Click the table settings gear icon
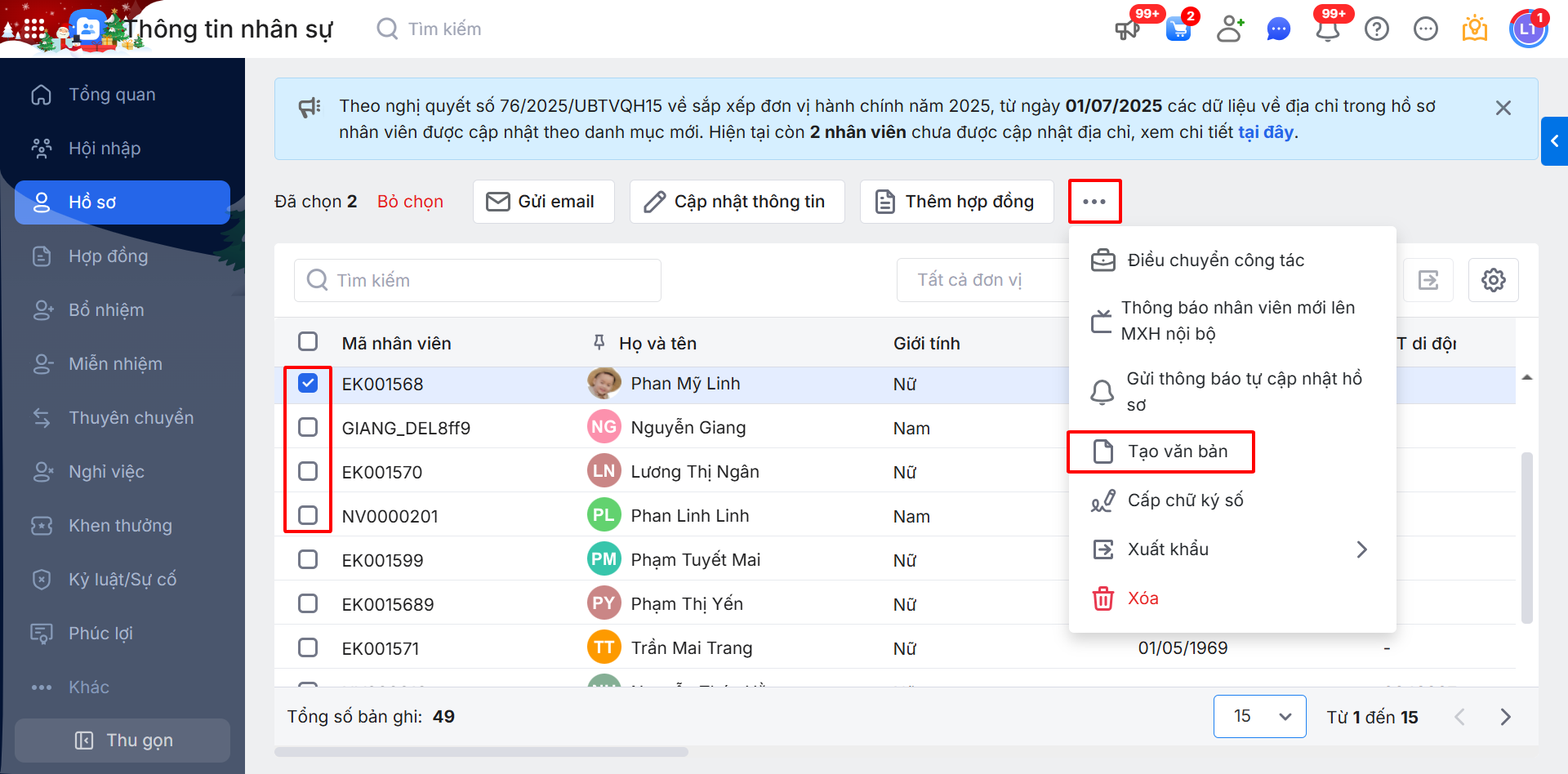The width and height of the screenshot is (1568, 774). point(1494,280)
